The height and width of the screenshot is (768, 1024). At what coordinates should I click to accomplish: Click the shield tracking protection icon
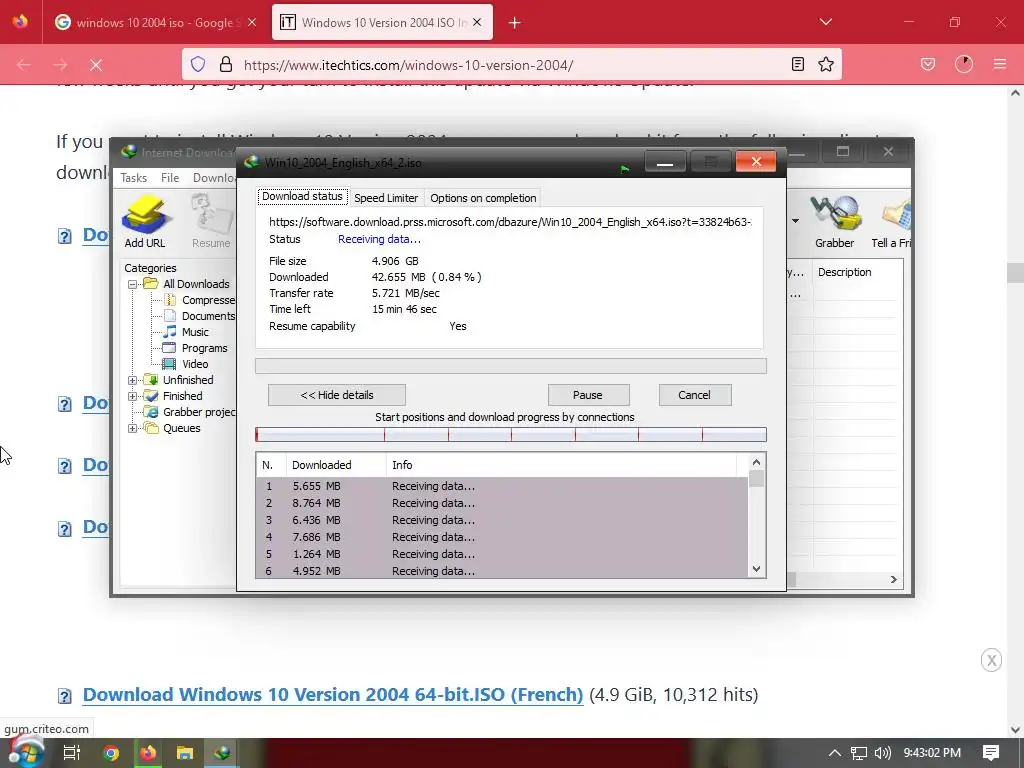coord(198,64)
